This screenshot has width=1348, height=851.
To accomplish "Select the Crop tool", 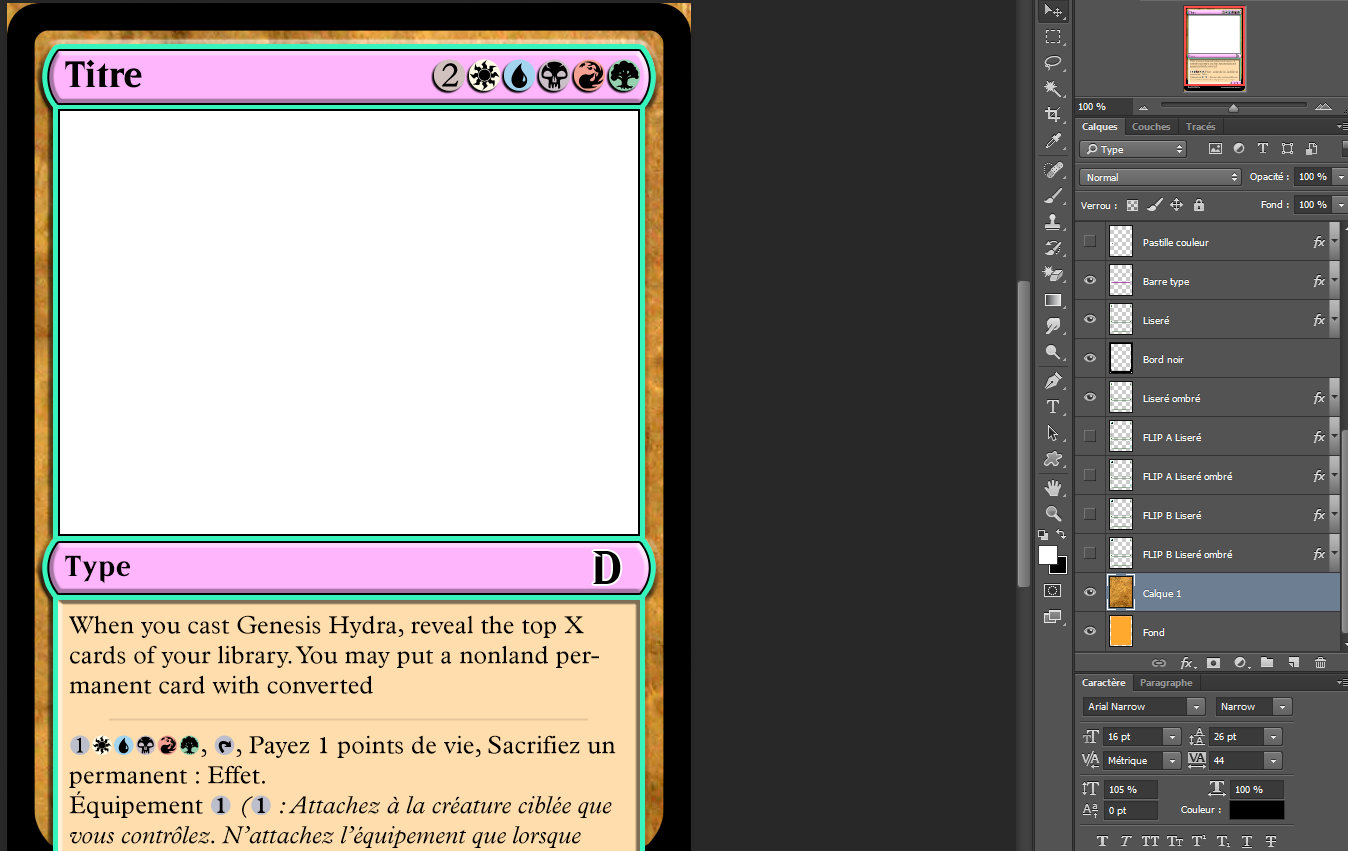I will (x=1053, y=115).
